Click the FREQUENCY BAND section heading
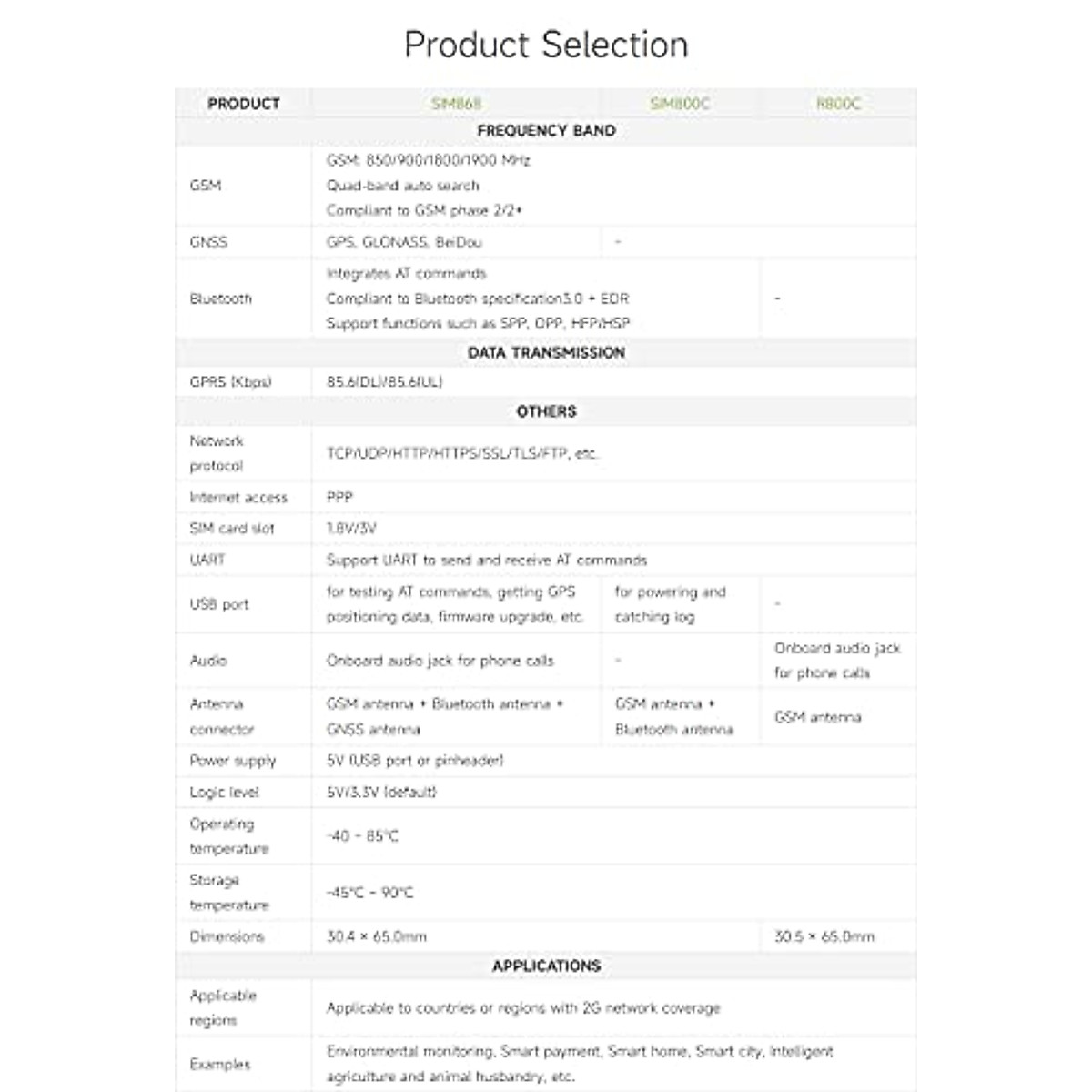The image size is (1092, 1092). 546,131
